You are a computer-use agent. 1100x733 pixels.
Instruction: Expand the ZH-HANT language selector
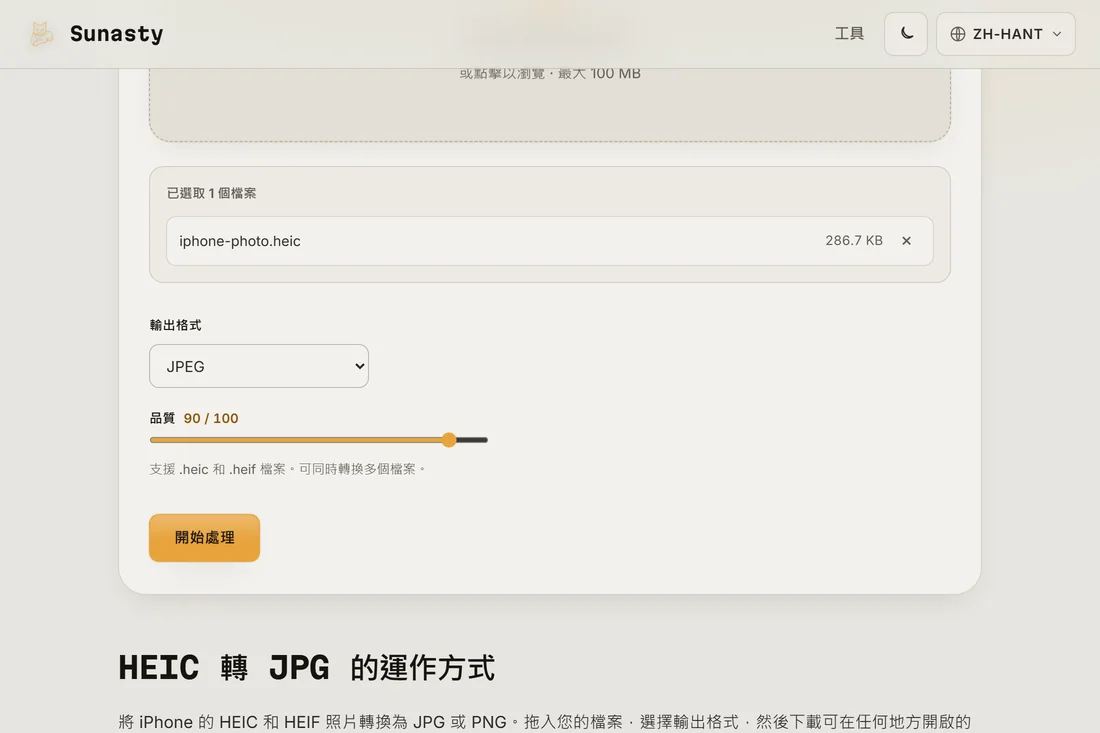[1005, 34]
